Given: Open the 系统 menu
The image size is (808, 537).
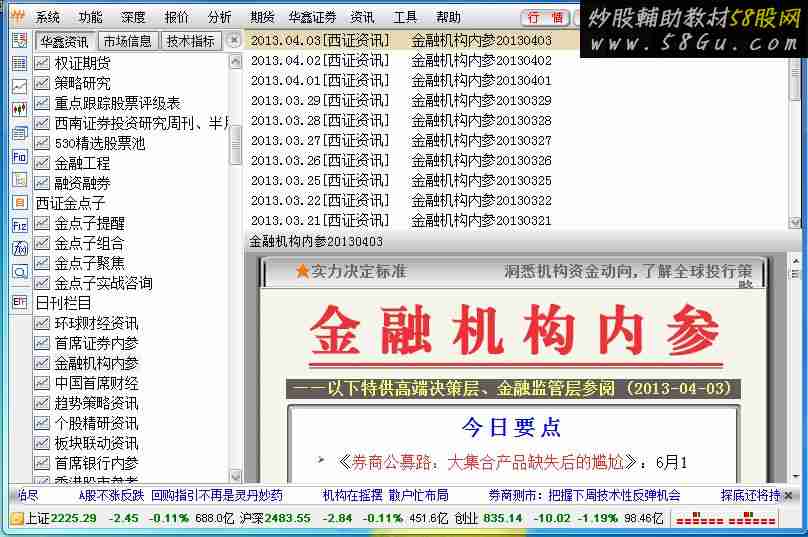Looking at the screenshot, I should tap(48, 18).
